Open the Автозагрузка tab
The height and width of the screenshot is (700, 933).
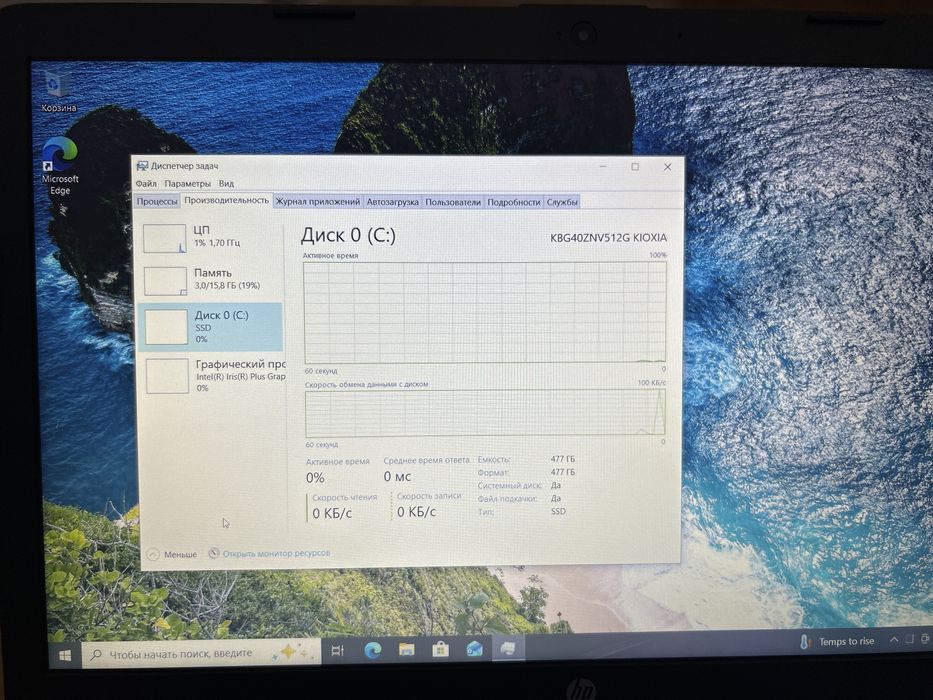[x=392, y=202]
